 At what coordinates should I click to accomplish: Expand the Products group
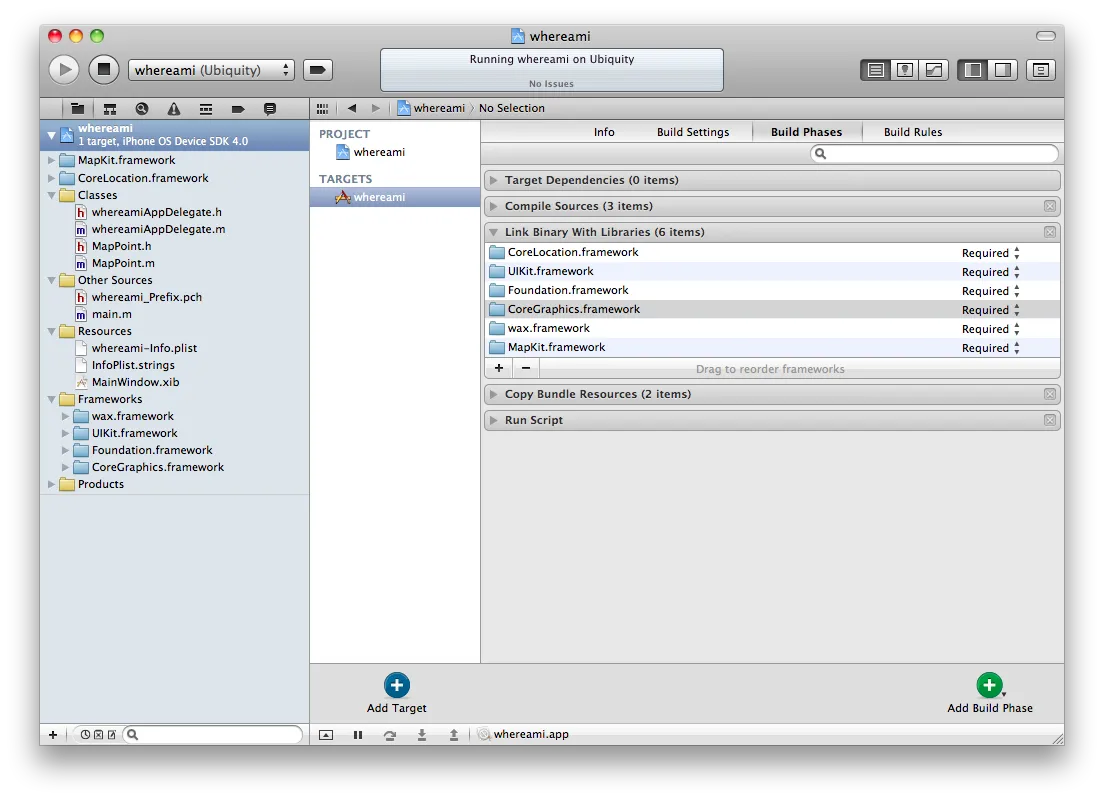pyautogui.click(x=51, y=485)
